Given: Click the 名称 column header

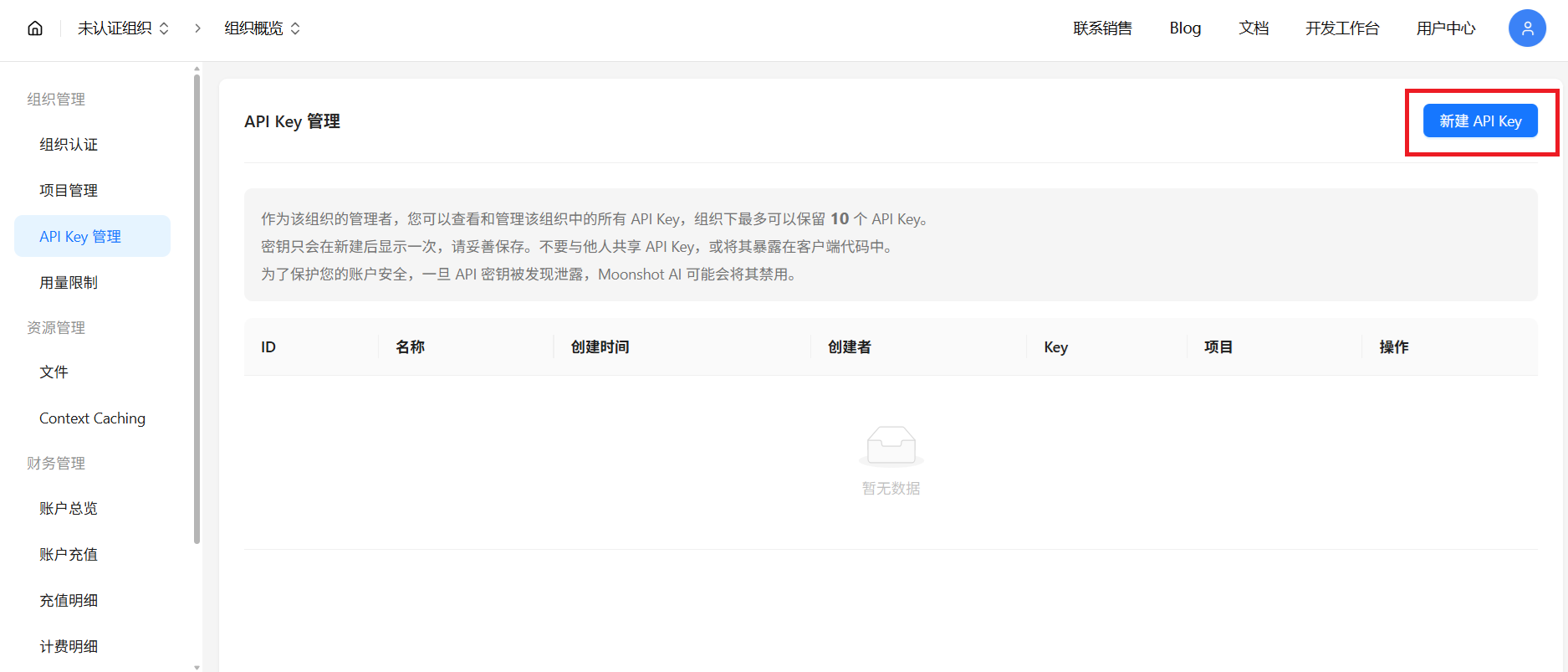Looking at the screenshot, I should click(410, 347).
